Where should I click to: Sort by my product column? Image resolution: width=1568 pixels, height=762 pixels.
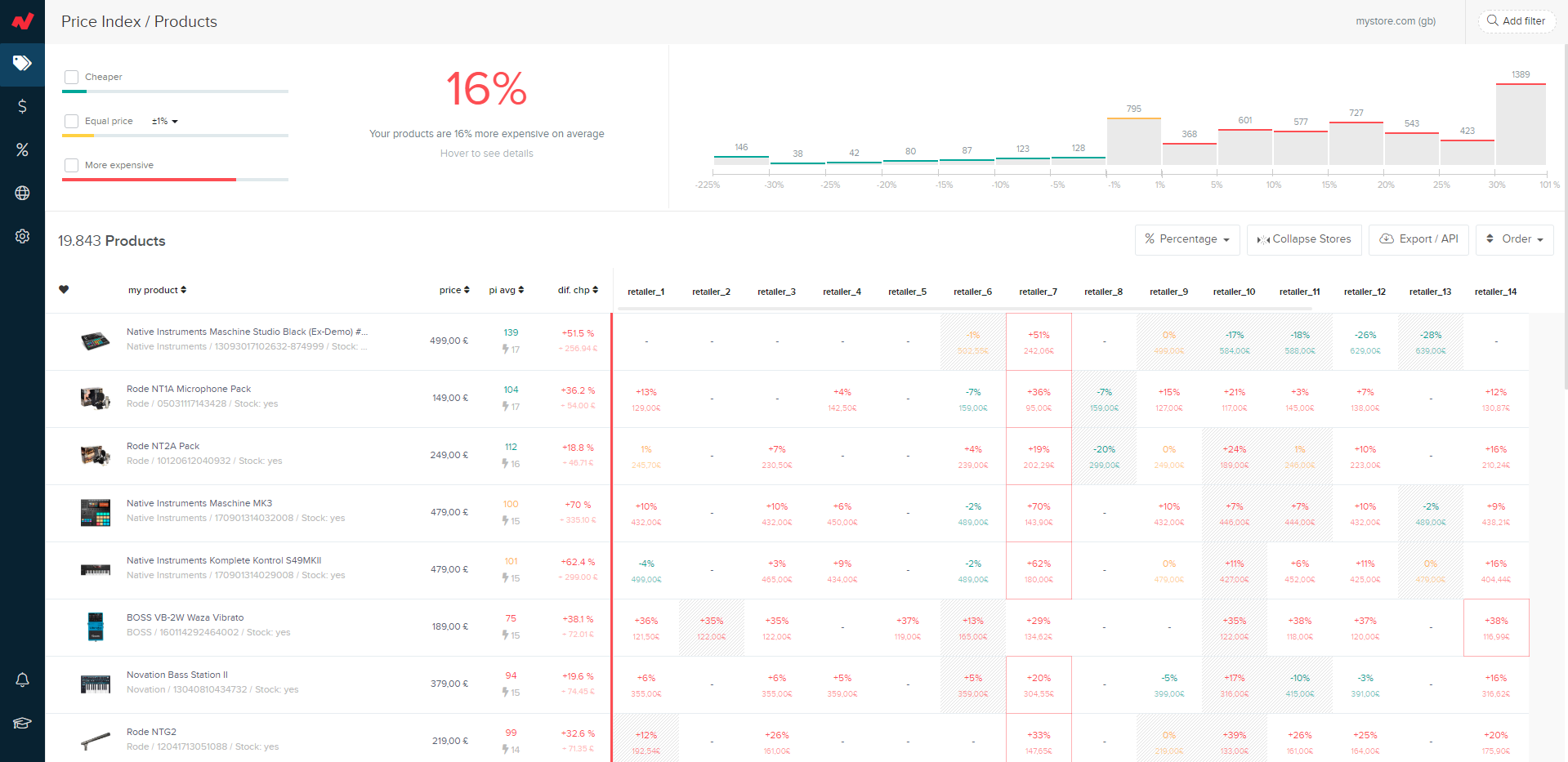[x=157, y=290]
